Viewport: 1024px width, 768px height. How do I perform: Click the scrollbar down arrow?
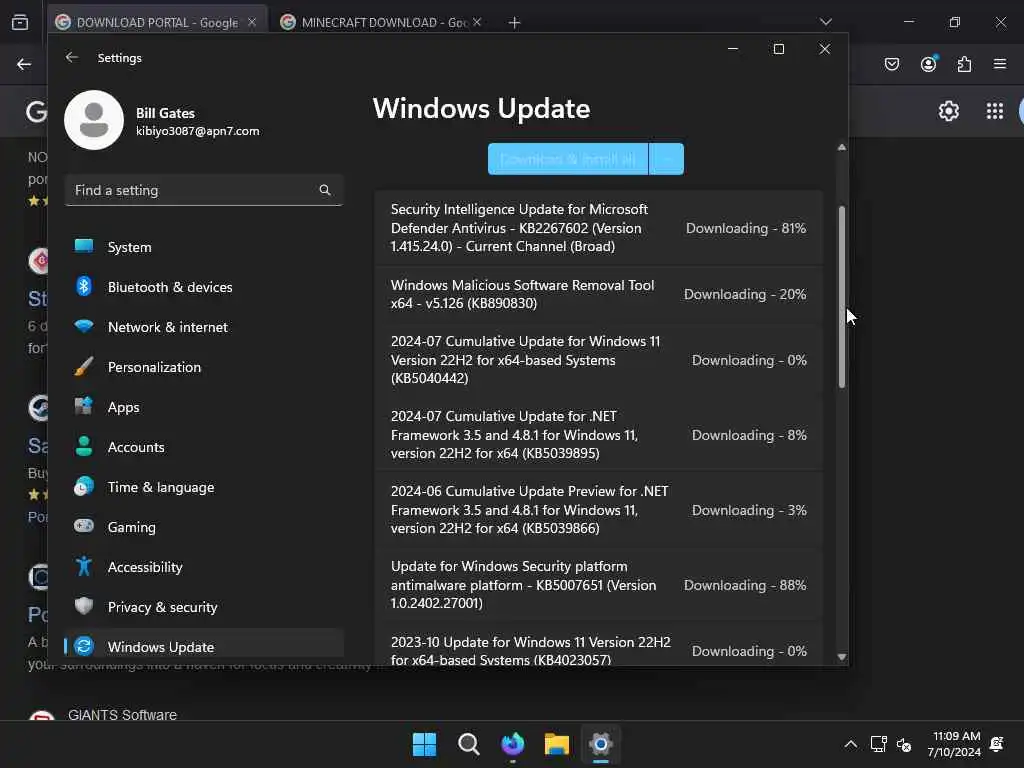(x=842, y=657)
